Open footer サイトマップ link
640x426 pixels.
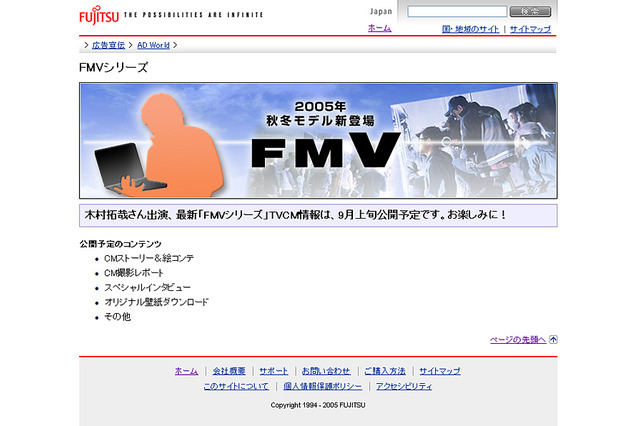[440, 371]
